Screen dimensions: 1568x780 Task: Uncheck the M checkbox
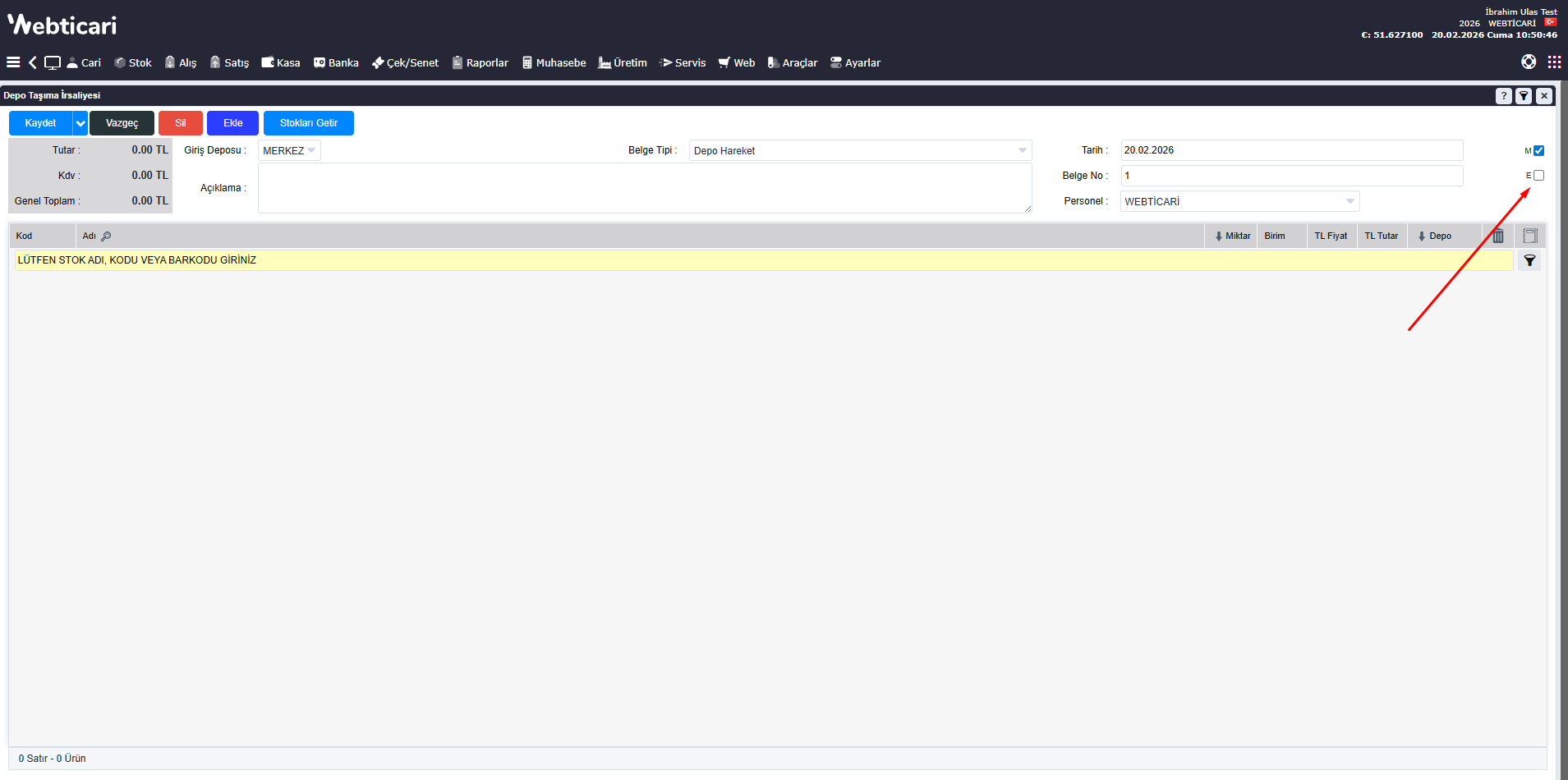(1538, 151)
